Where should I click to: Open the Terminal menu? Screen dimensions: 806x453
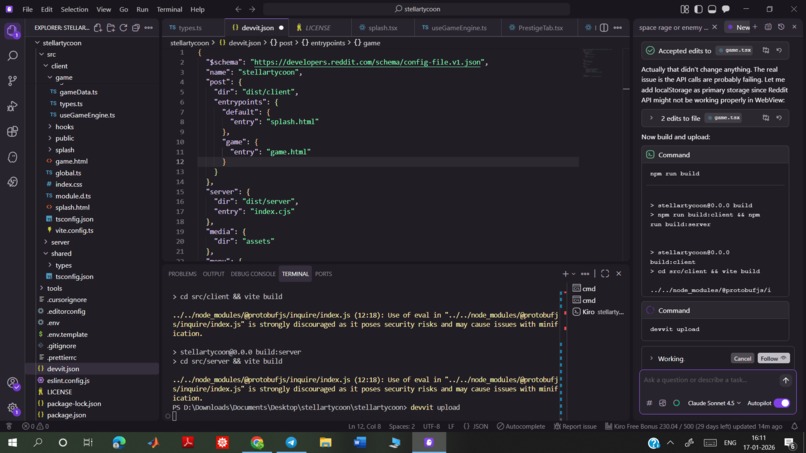tap(169, 9)
